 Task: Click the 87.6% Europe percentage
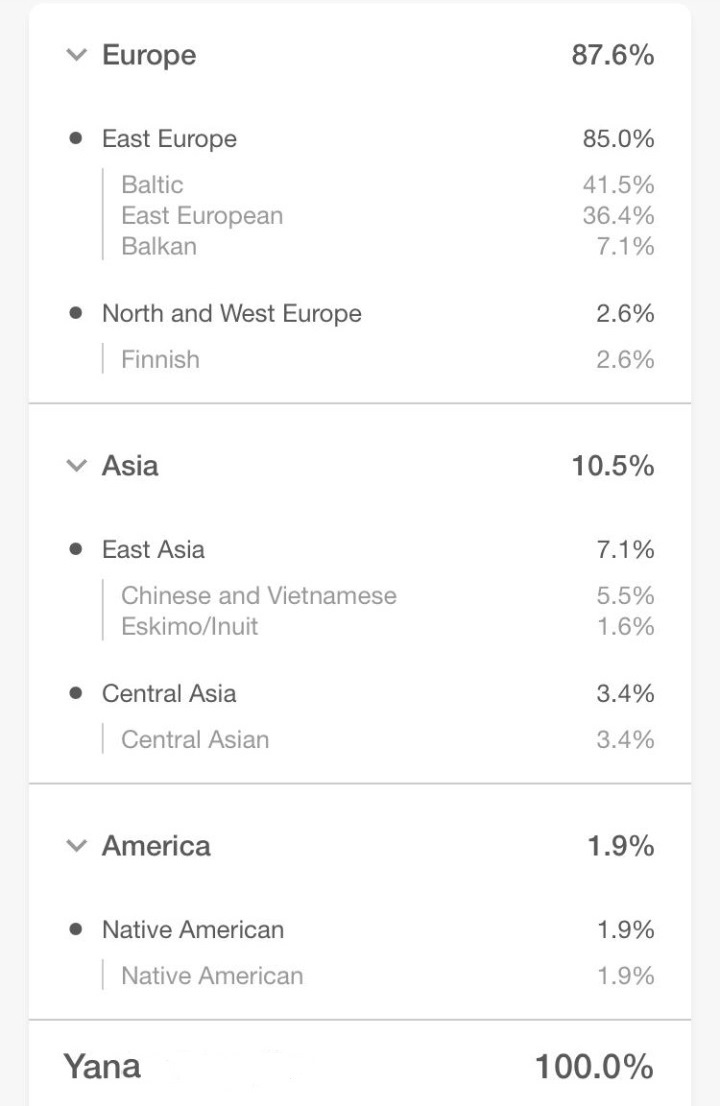tap(612, 55)
